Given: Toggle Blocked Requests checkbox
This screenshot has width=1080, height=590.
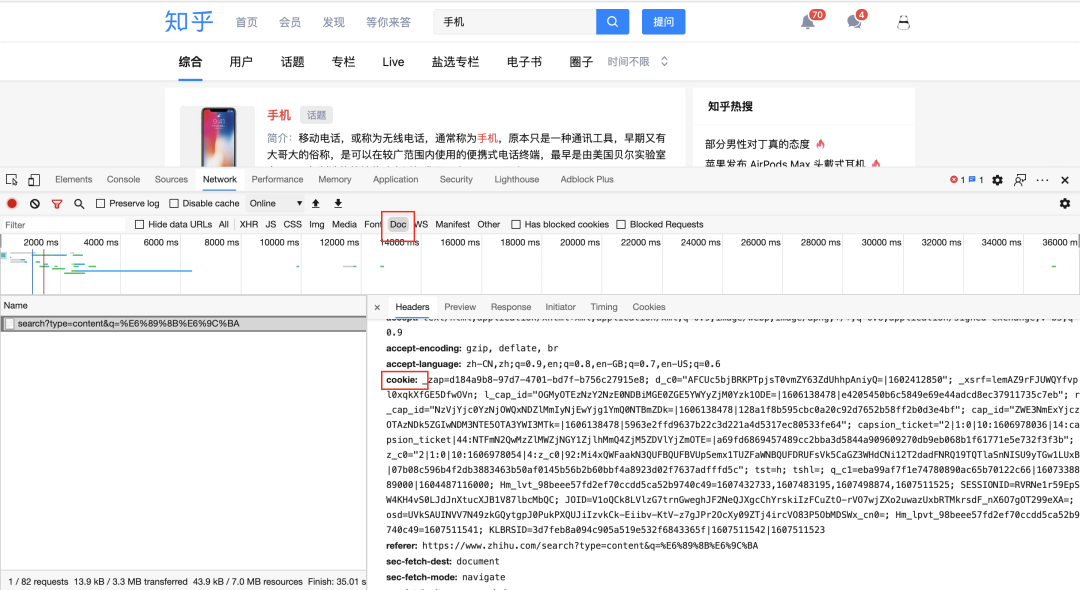Looking at the screenshot, I should coord(621,224).
